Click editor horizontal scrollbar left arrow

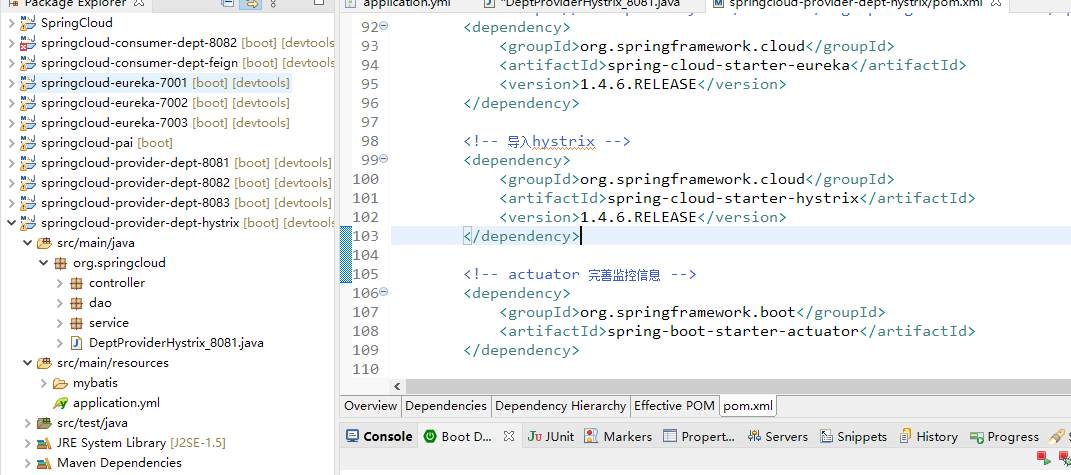tap(397, 387)
